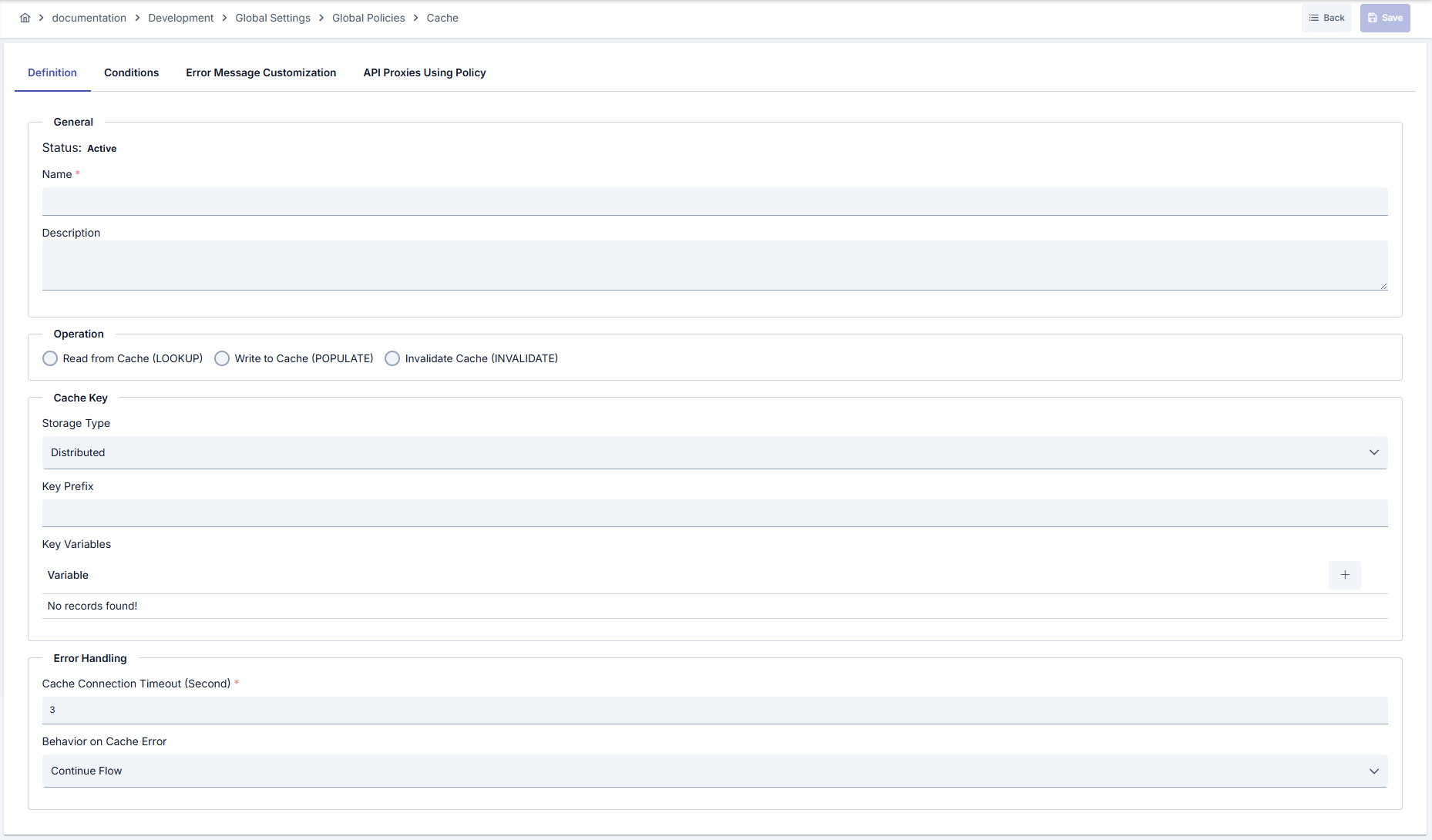Click the Back button
The width and height of the screenshot is (1432, 840).
[x=1326, y=18]
